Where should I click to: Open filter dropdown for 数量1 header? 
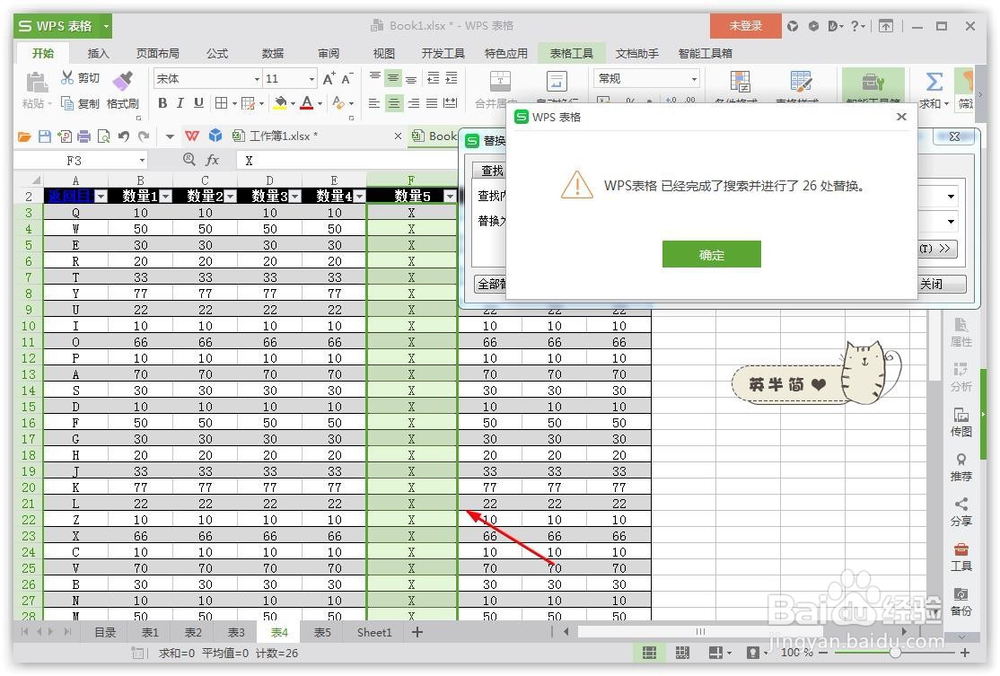click(166, 196)
